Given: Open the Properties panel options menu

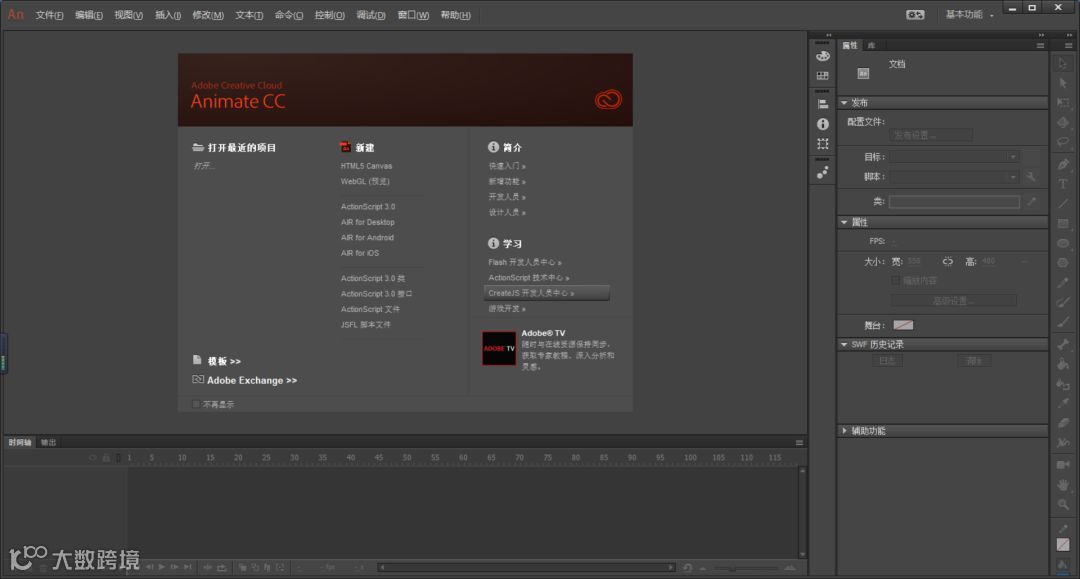Looking at the screenshot, I should (1040, 45).
